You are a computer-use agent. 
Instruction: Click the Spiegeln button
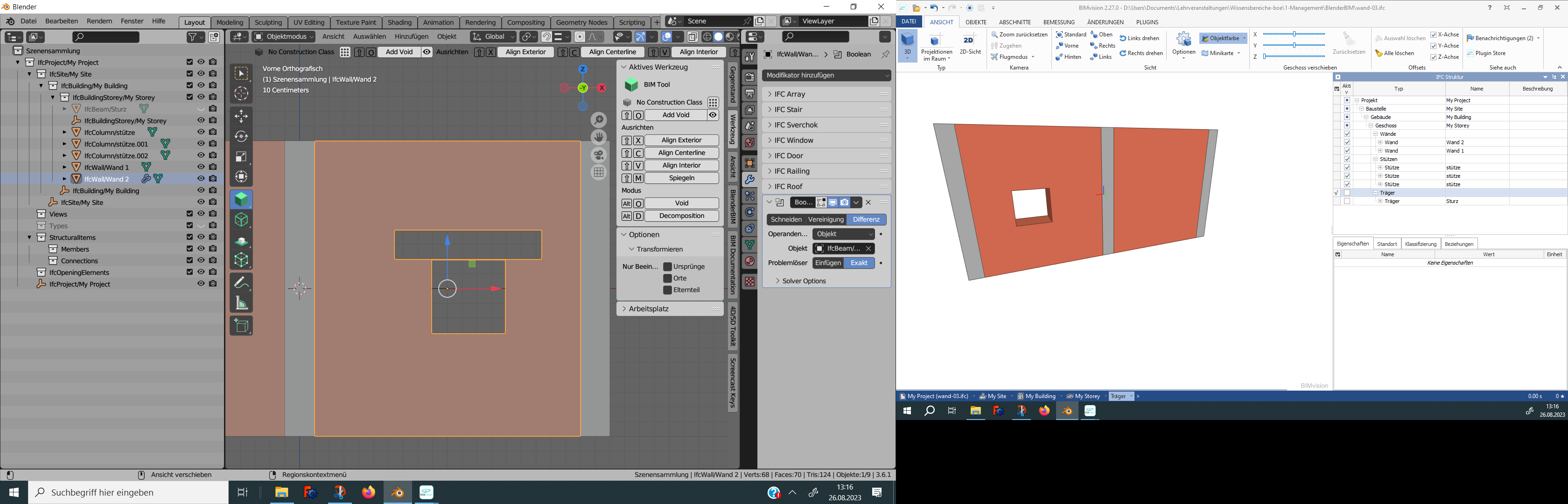point(681,178)
